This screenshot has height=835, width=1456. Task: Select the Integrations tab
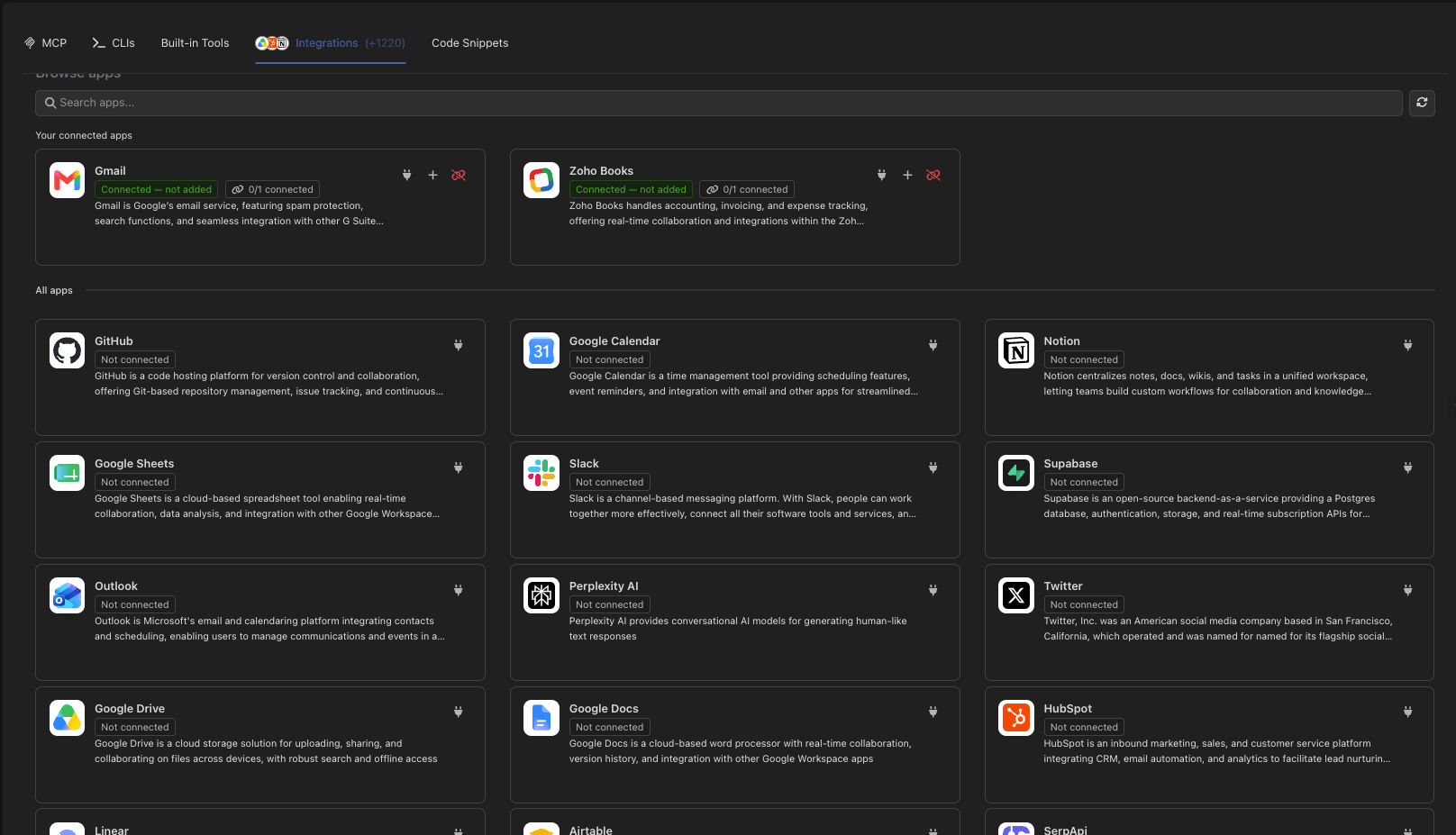[330, 43]
